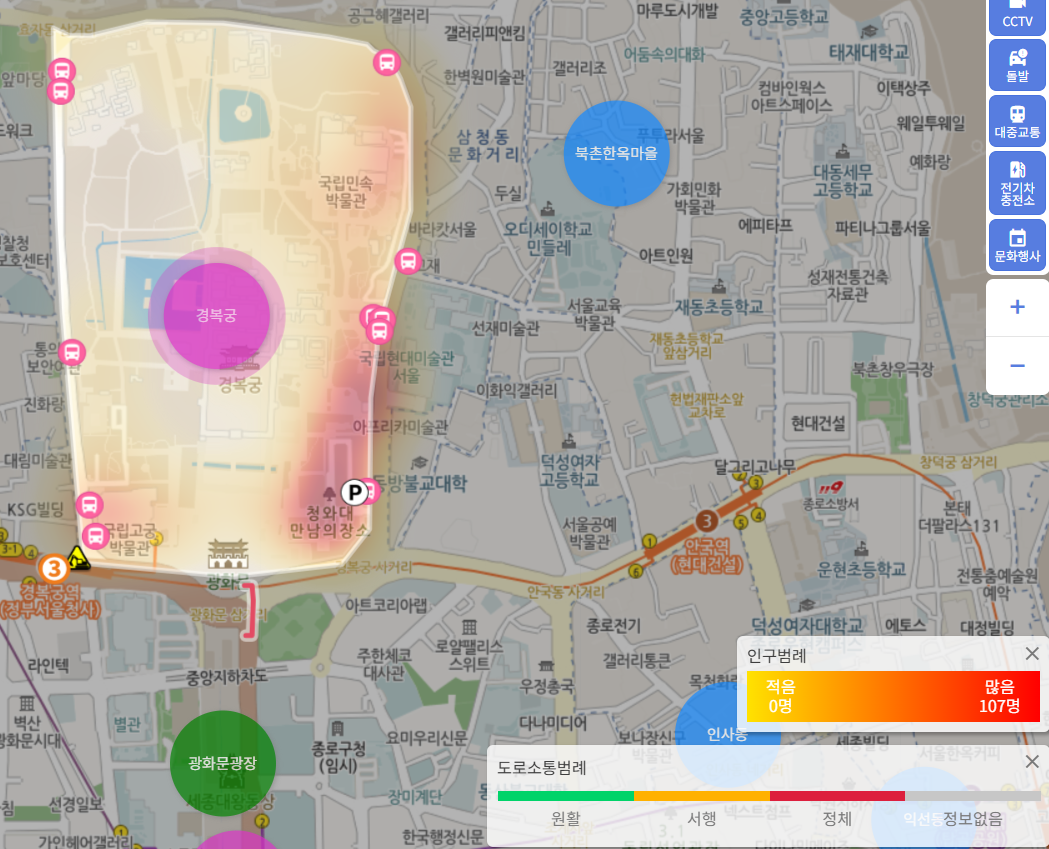Click bus stop cluster near 국립현대미술관

378,324
